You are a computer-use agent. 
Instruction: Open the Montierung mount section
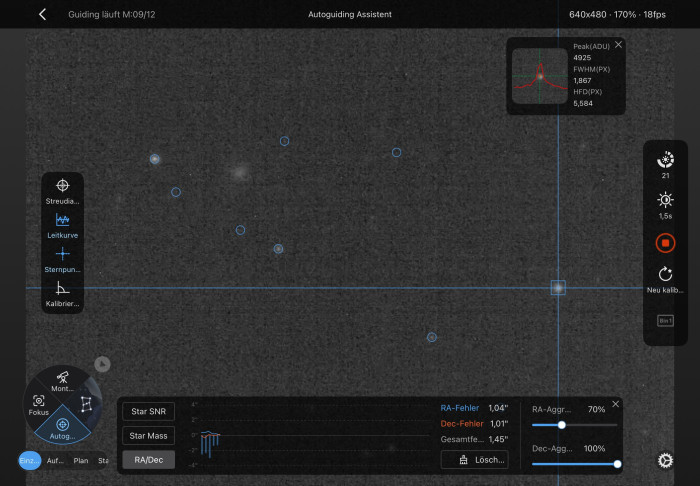tap(62, 382)
